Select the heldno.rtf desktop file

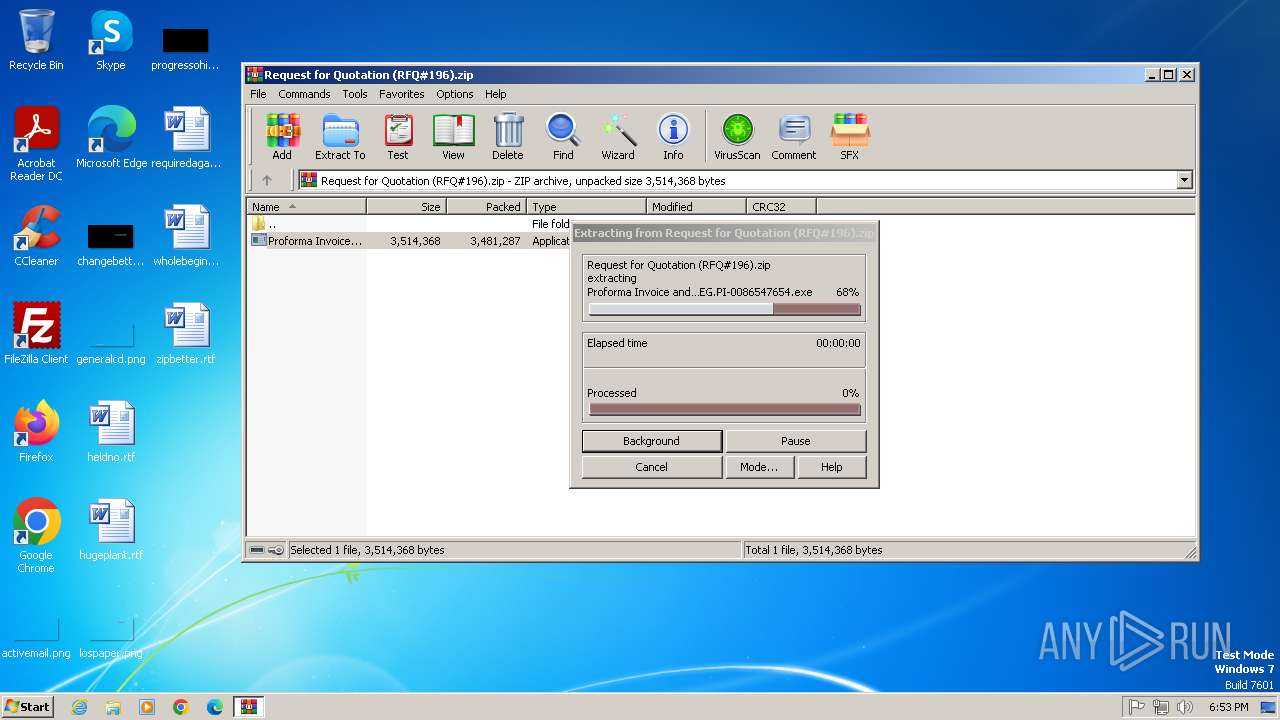pyautogui.click(x=111, y=432)
